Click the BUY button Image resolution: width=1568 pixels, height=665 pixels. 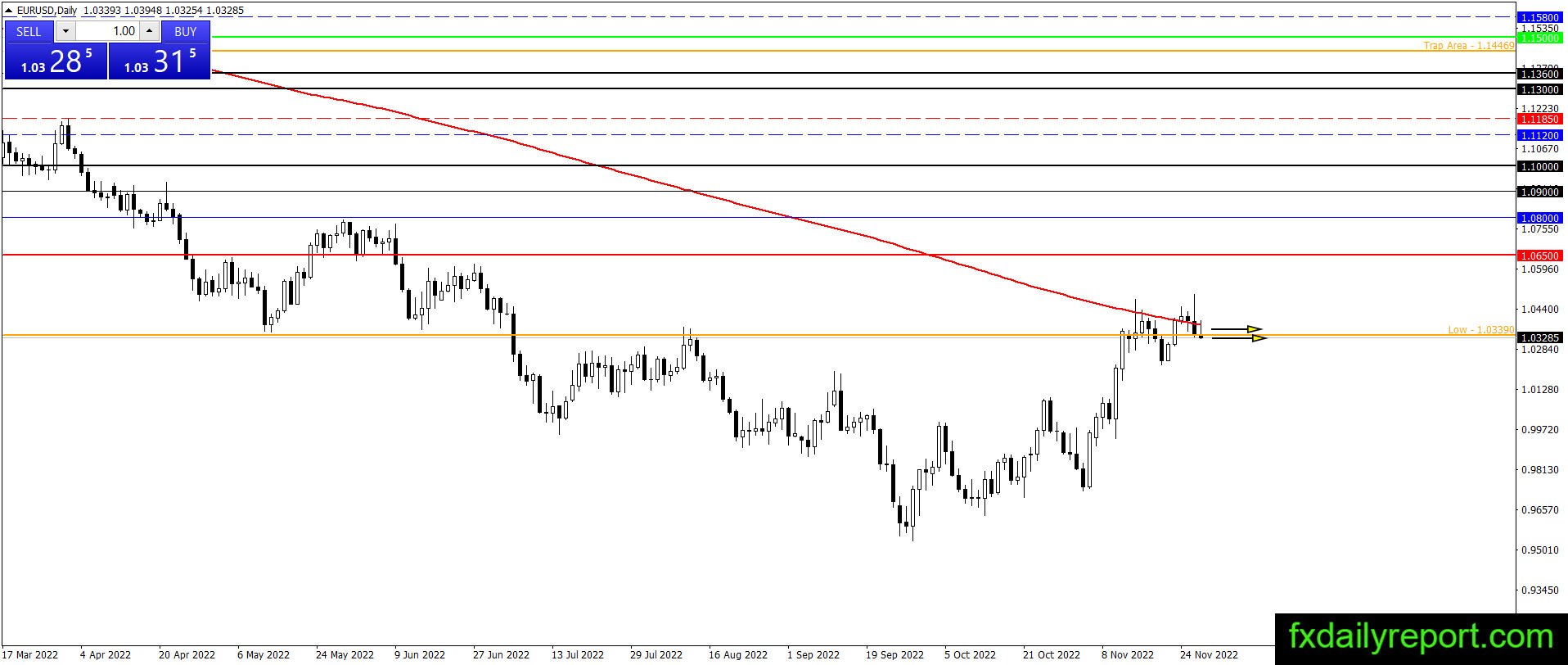[186, 31]
